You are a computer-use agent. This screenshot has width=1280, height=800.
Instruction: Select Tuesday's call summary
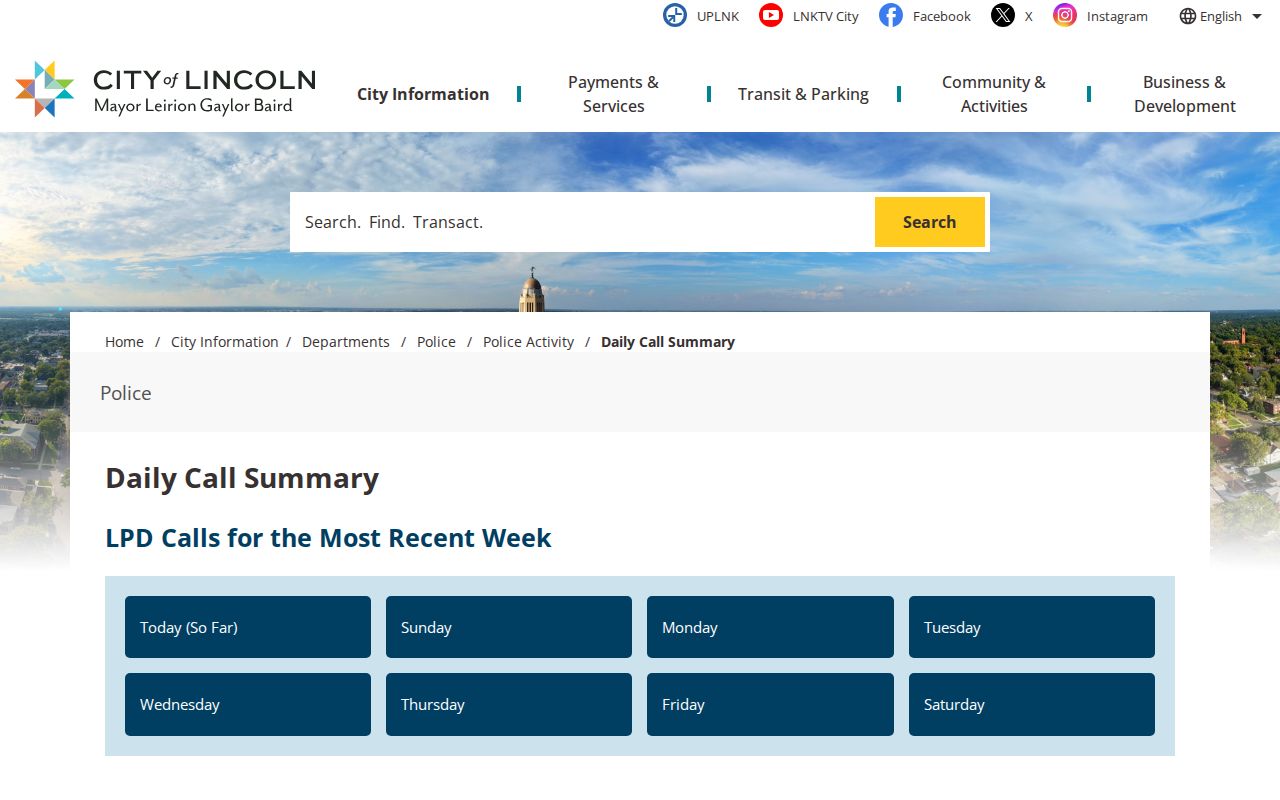click(x=1032, y=627)
